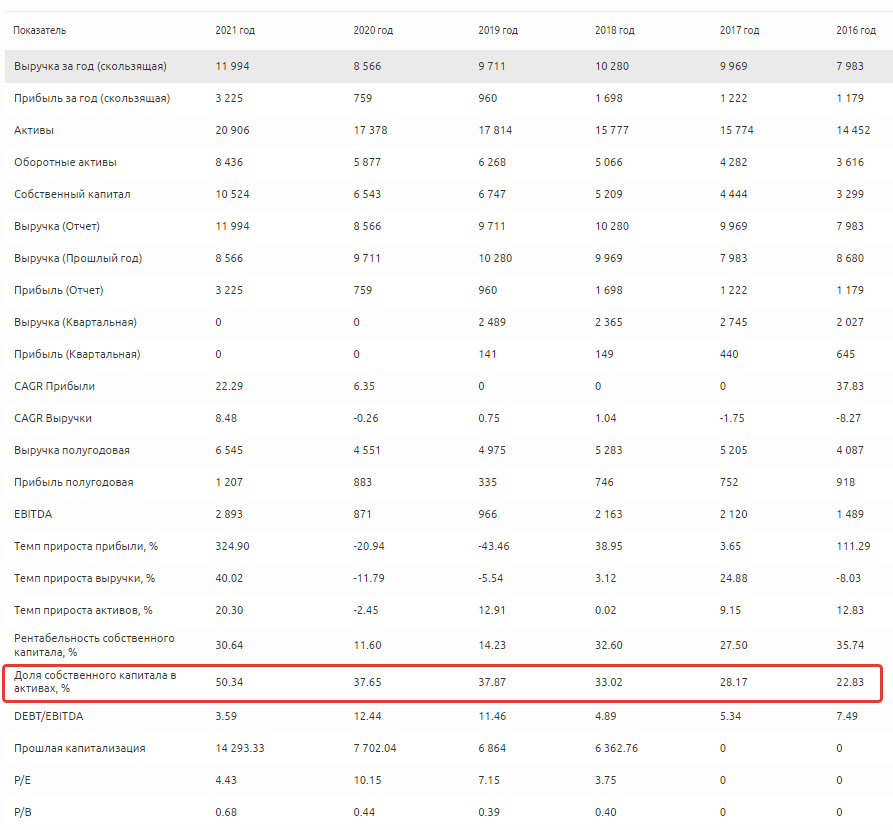The height and width of the screenshot is (830, 893).
Task: Click the 2021 год column header
Action: click(235, 30)
